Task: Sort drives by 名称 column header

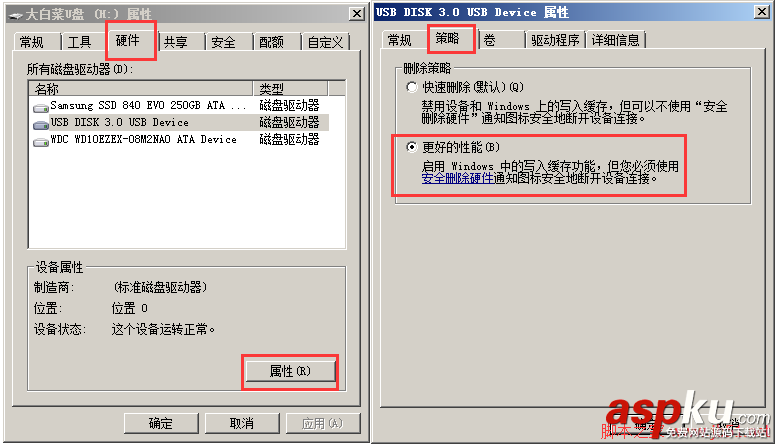Action: (141, 89)
